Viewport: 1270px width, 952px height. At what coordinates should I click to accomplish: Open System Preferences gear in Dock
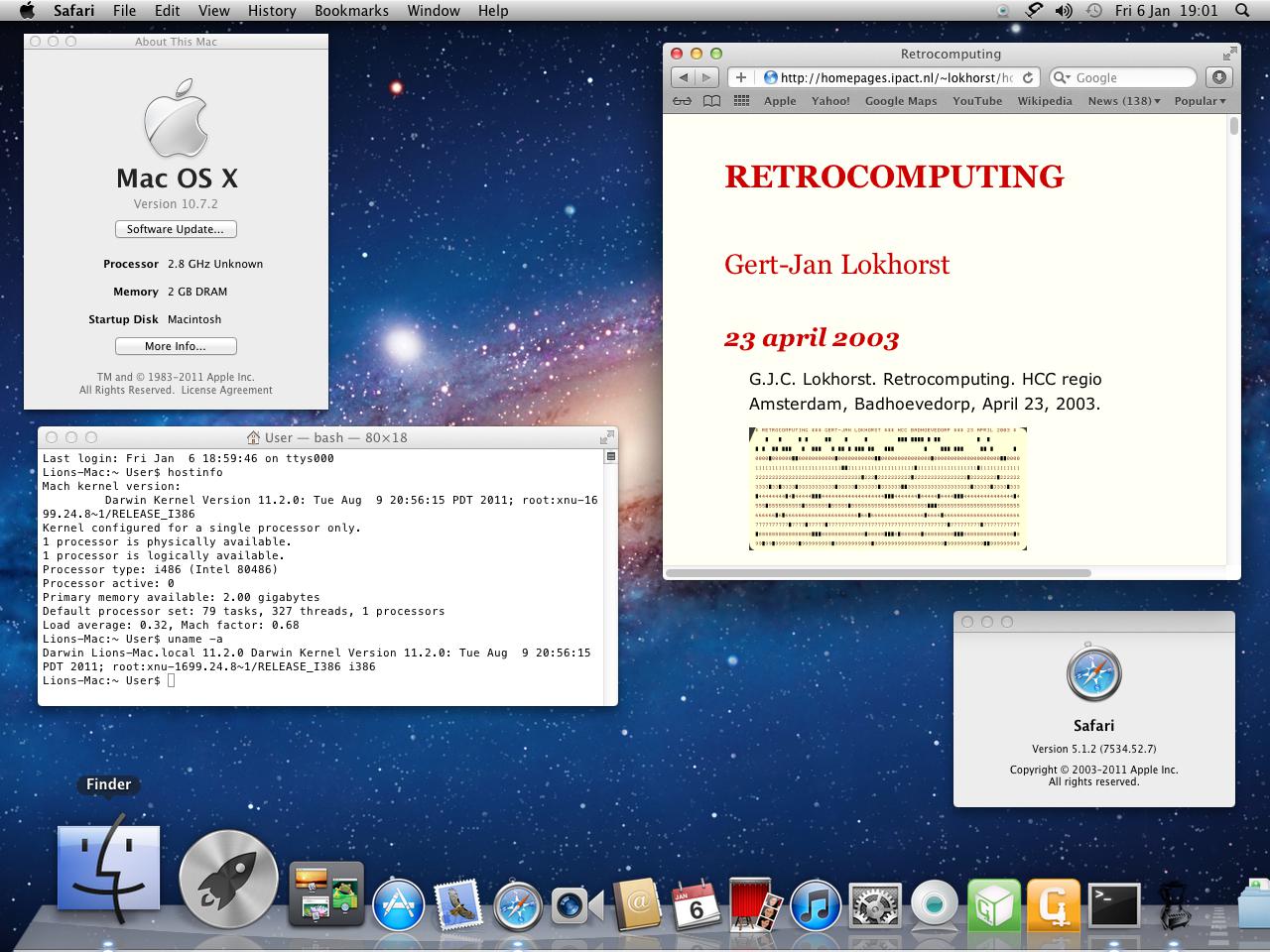pos(875,904)
